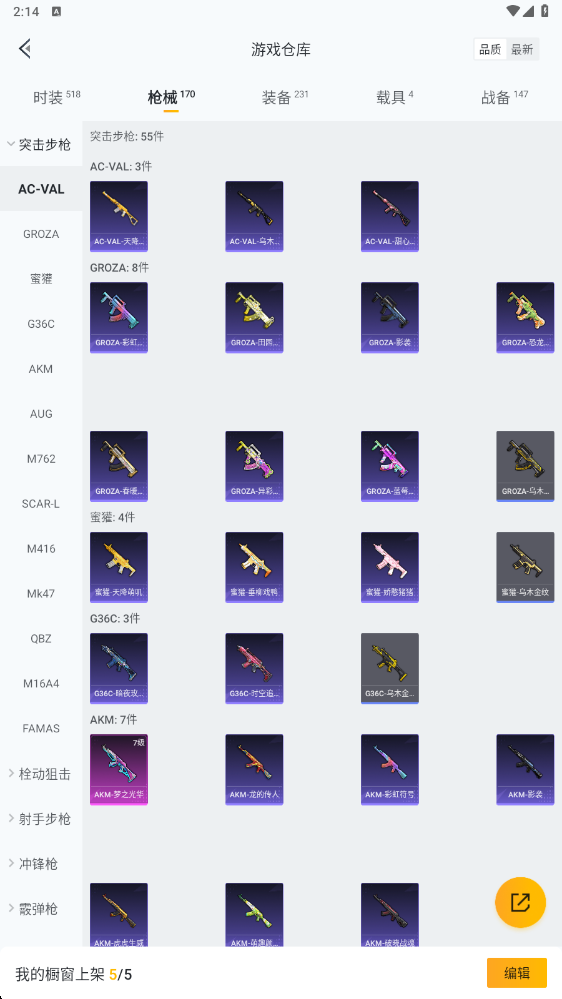Collapse the 突击步枪 category
This screenshot has width=562, height=999.
click(41, 144)
